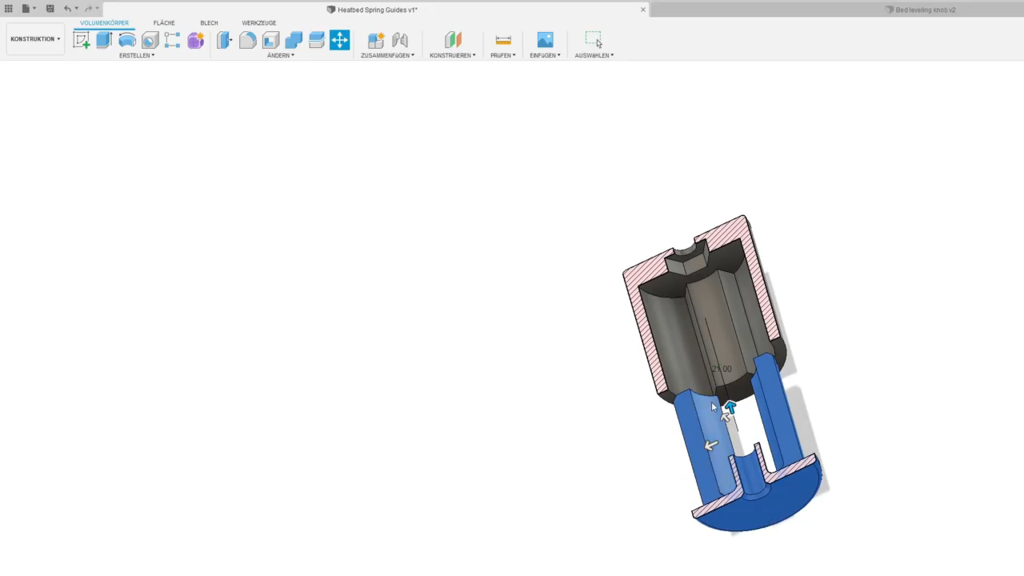
Task: Expand the PRÜFEN menu
Action: pos(503,56)
